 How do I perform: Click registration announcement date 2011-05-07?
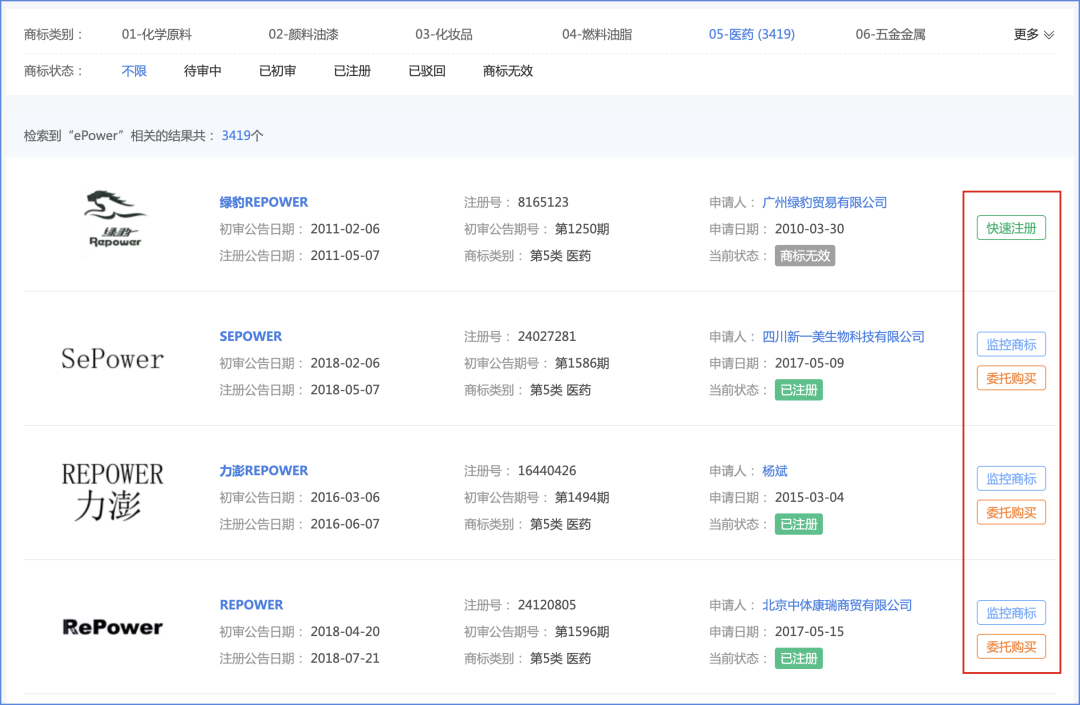(345, 256)
